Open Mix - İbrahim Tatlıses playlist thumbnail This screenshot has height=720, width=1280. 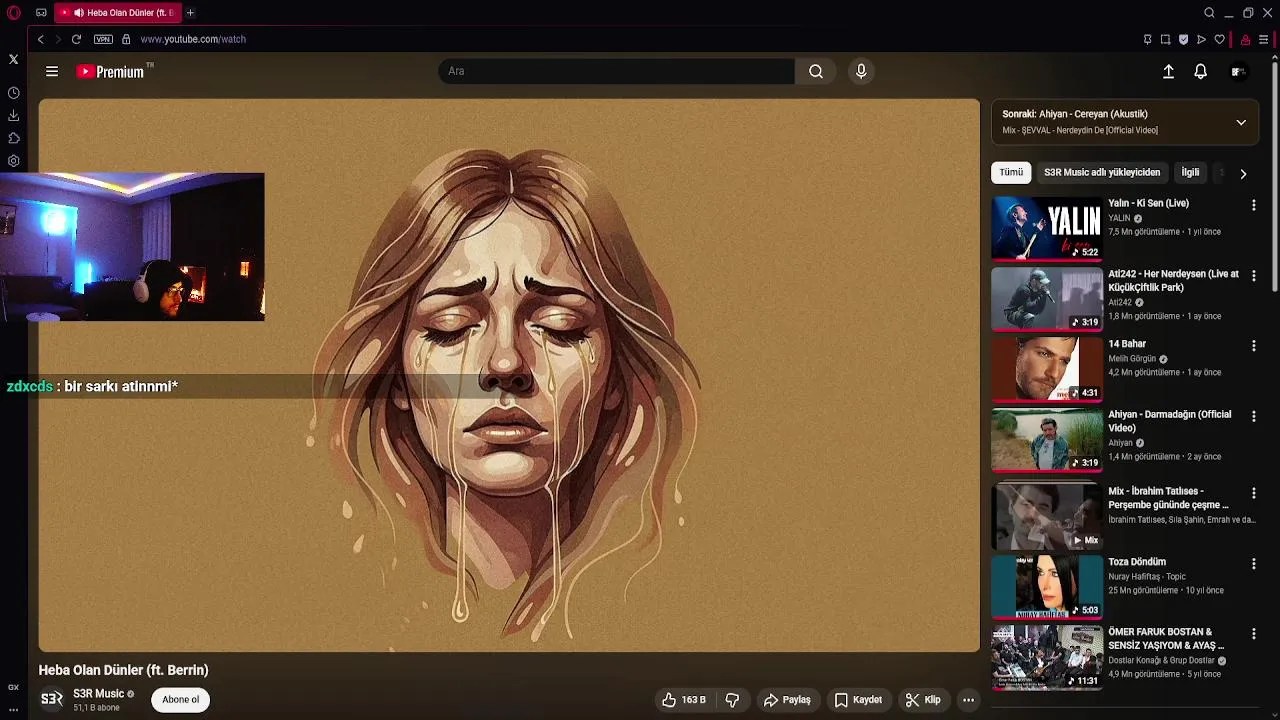1046,517
